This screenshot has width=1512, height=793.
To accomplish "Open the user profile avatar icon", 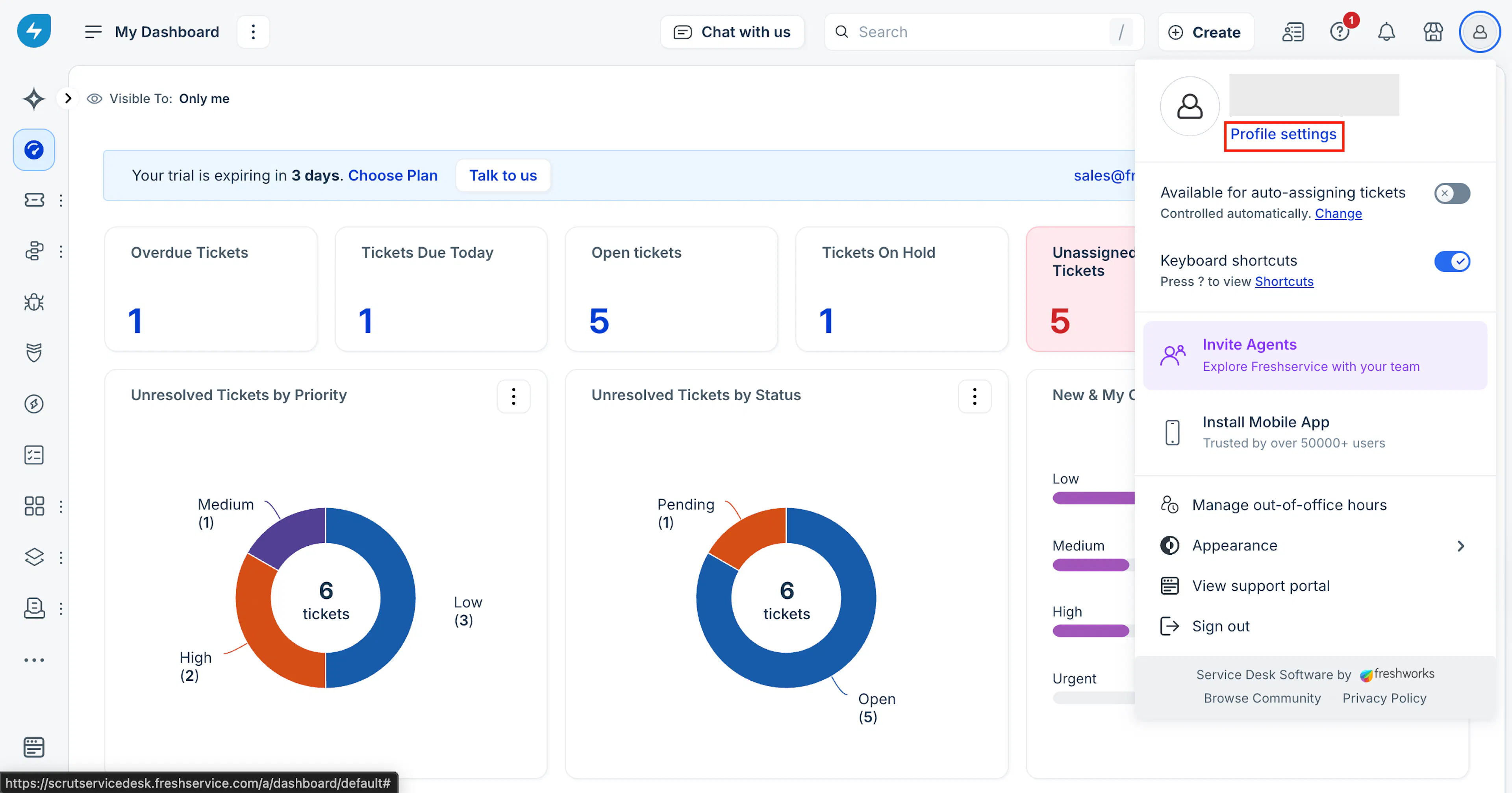I will point(1480,32).
